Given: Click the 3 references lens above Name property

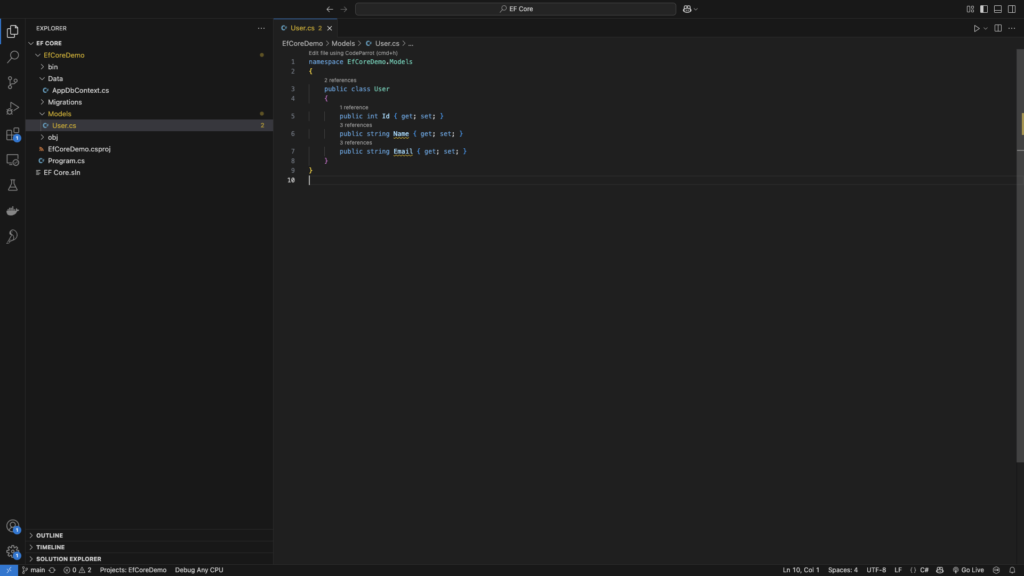Looking at the screenshot, I should (356, 125).
